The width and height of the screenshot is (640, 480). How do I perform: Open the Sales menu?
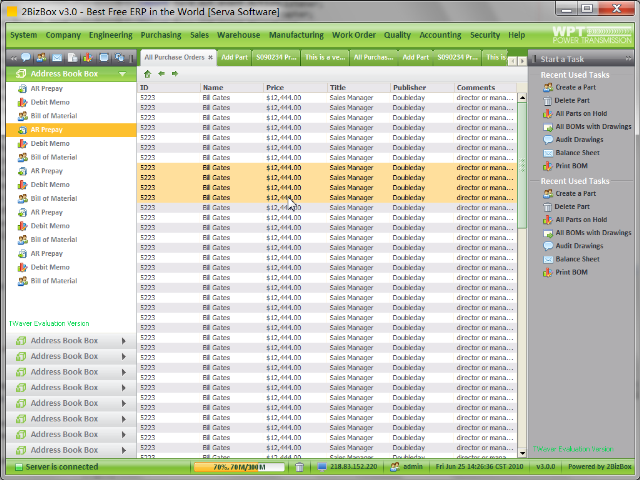click(200, 35)
